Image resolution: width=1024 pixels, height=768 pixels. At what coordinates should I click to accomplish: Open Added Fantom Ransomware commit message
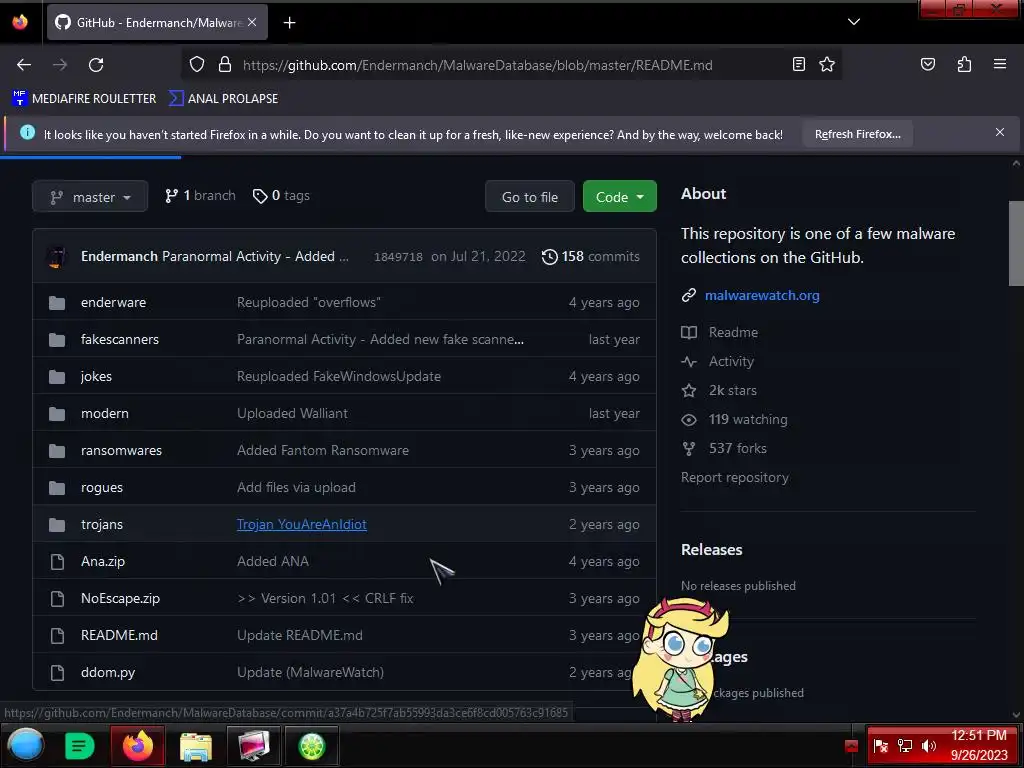[x=323, y=451]
